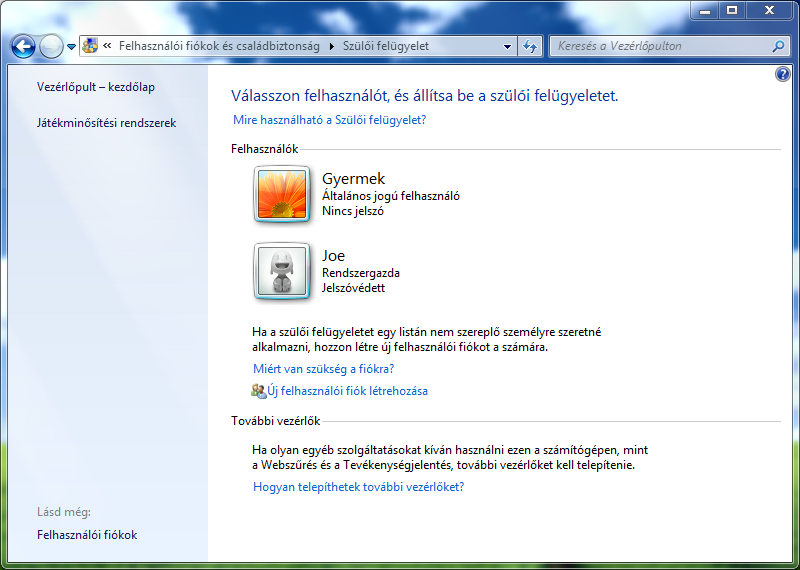Click the Control Panel icon in address bar
The image size is (800, 570).
[90, 46]
